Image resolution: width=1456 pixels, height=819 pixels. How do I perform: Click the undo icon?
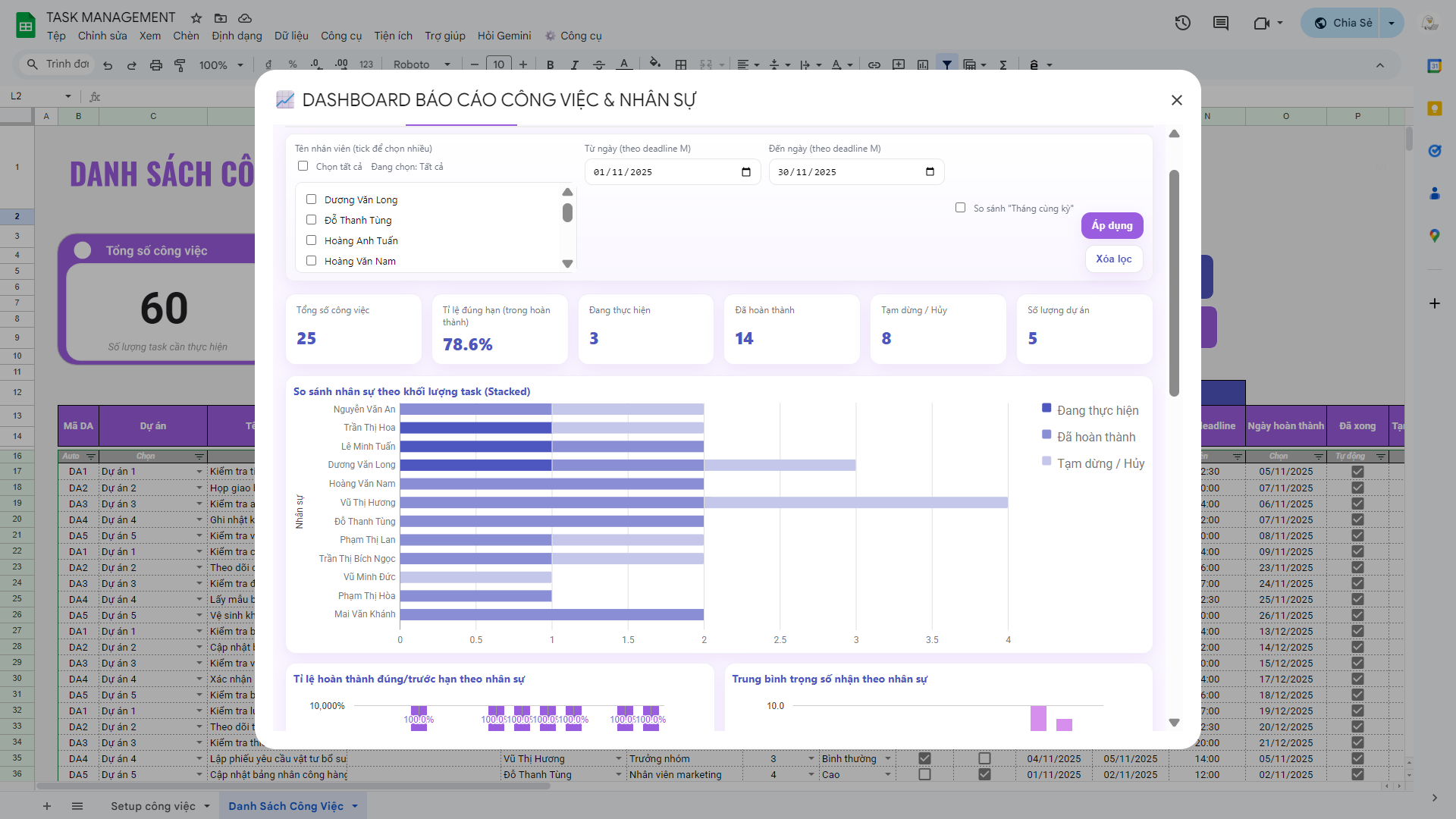coord(108,65)
